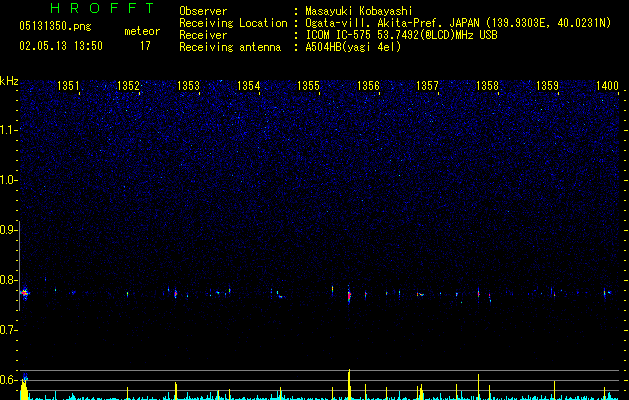
Task: Click the meteor count label
Action: (x=142, y=31)
